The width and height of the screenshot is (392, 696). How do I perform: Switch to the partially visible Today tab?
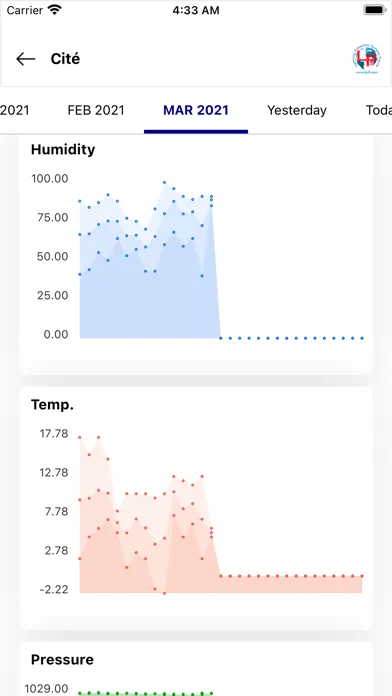(379, 110)
